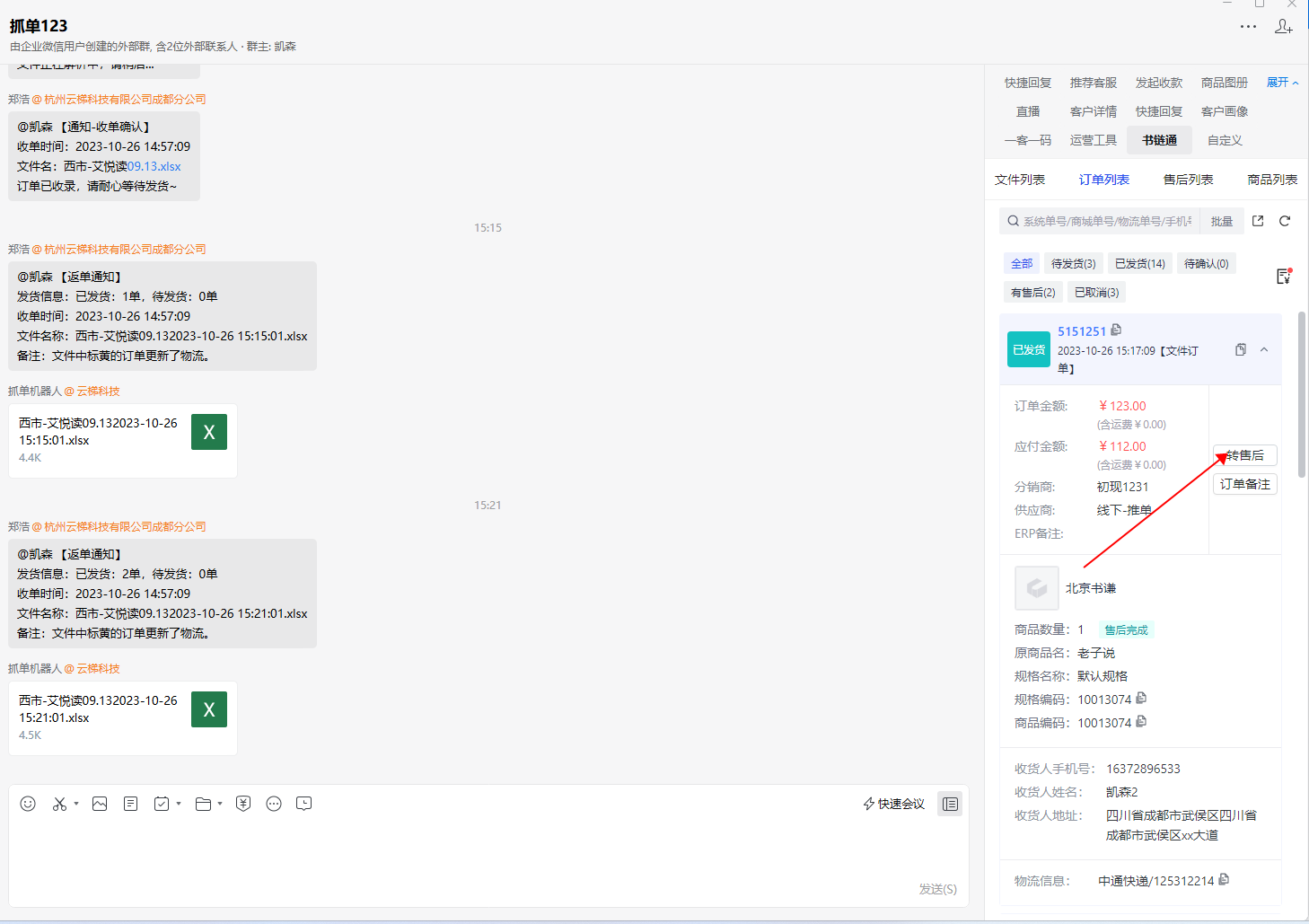The width and height of the screenshot is (1309, 924).
Task: Click the document note icon in chat toolbar
Action: (130, 804)
